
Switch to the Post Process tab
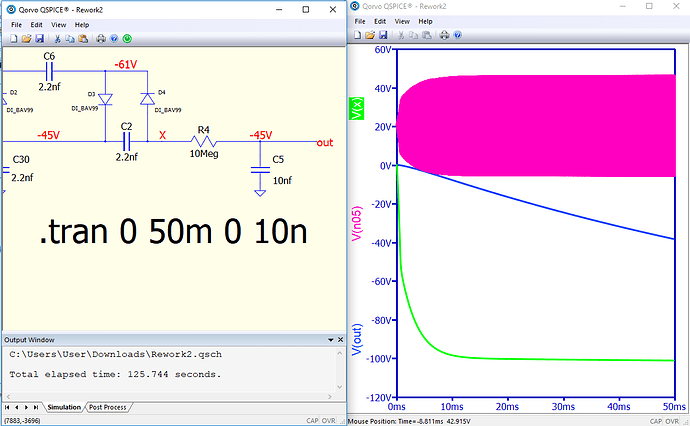pyautogui.click(x=108, y=407)
